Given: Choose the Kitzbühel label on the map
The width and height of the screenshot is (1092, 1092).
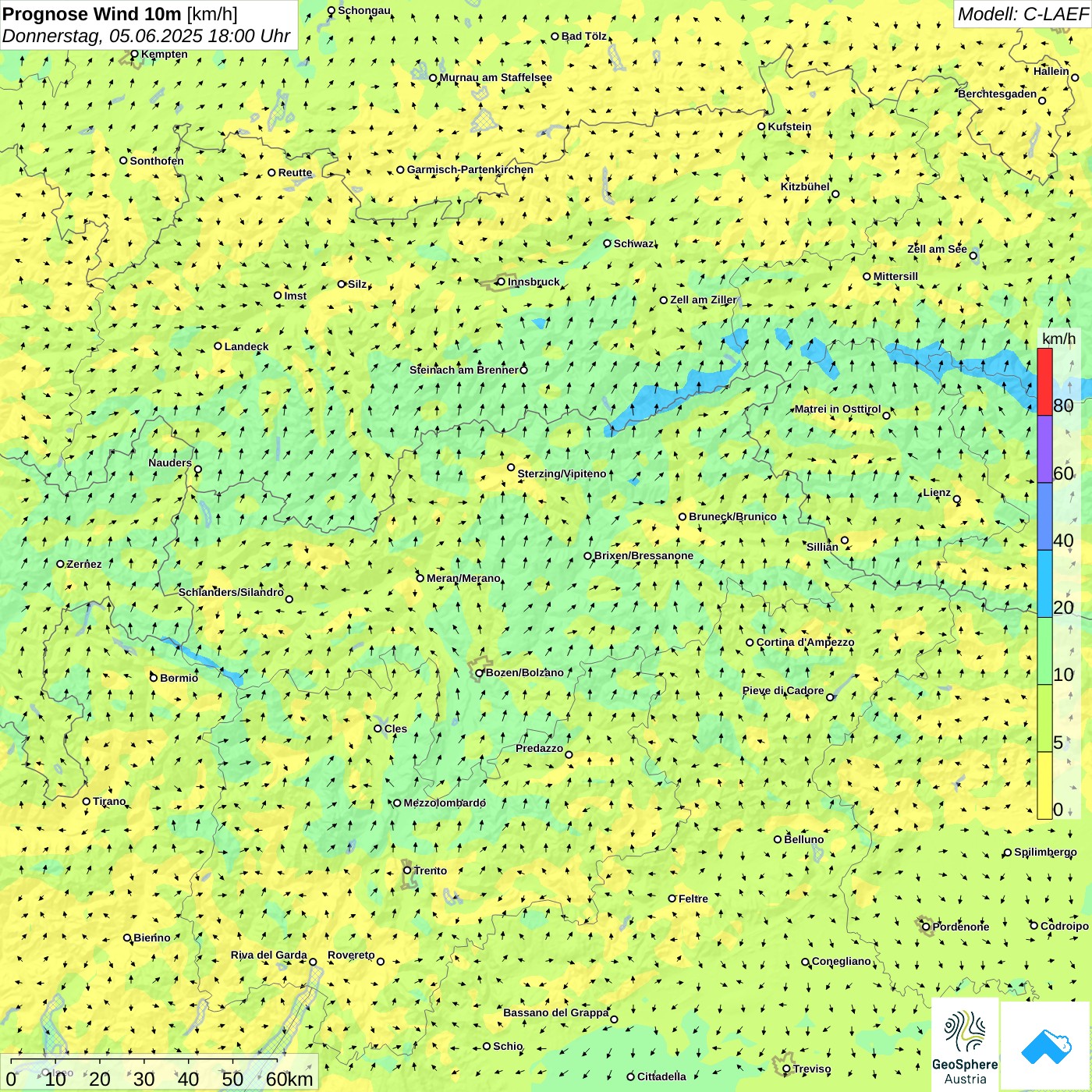Looking at the screenshot, I should pos(805,186).
